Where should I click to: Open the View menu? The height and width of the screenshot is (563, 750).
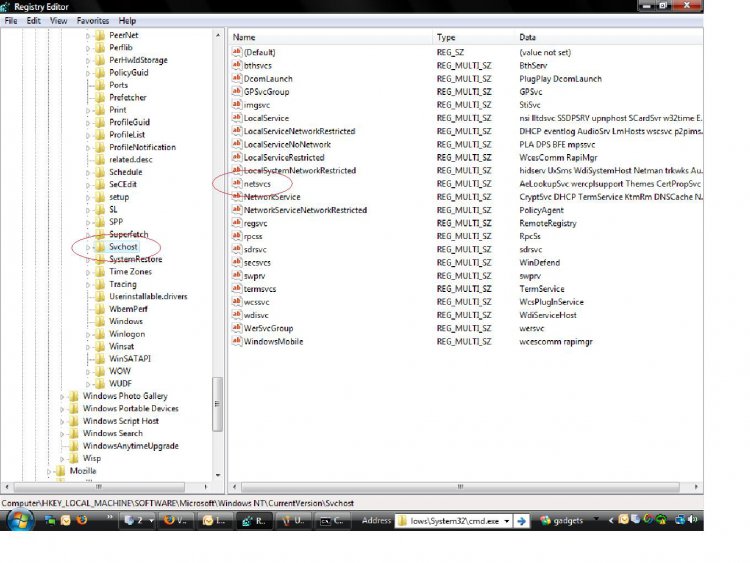coord(58,21)
